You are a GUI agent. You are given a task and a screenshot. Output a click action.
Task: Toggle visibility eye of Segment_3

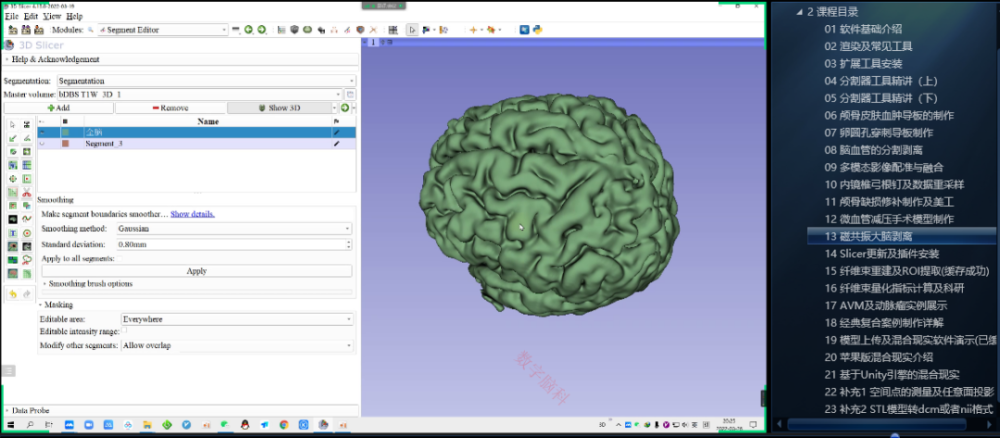coord(42,144)
